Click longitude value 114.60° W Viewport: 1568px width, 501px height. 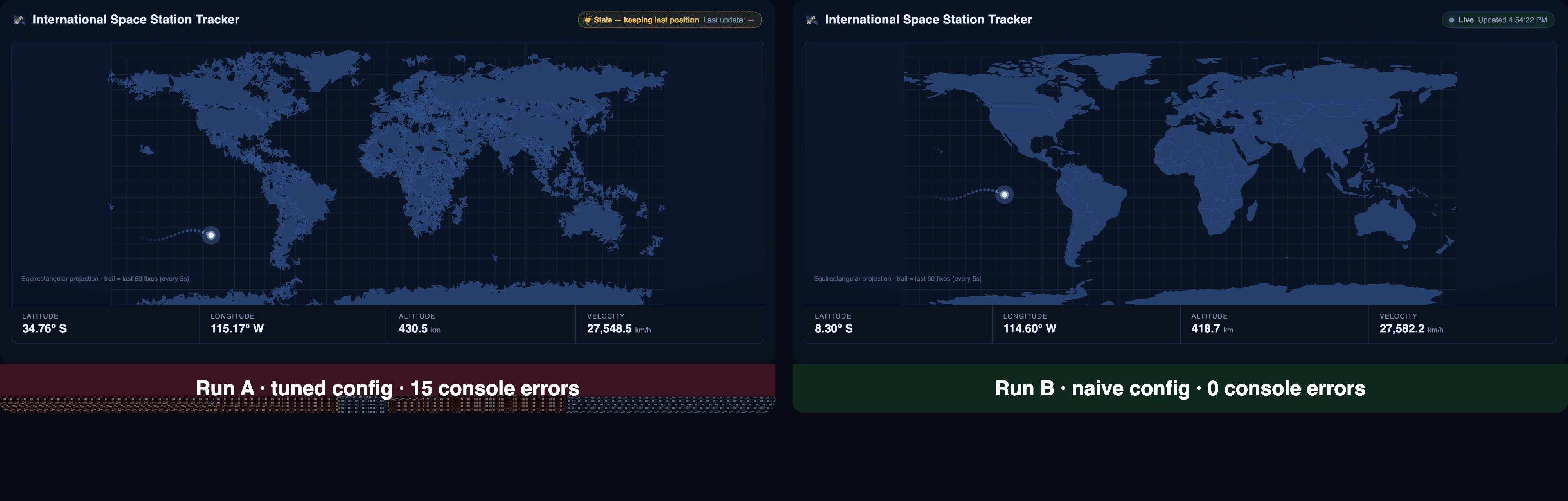click(1030, 329)
